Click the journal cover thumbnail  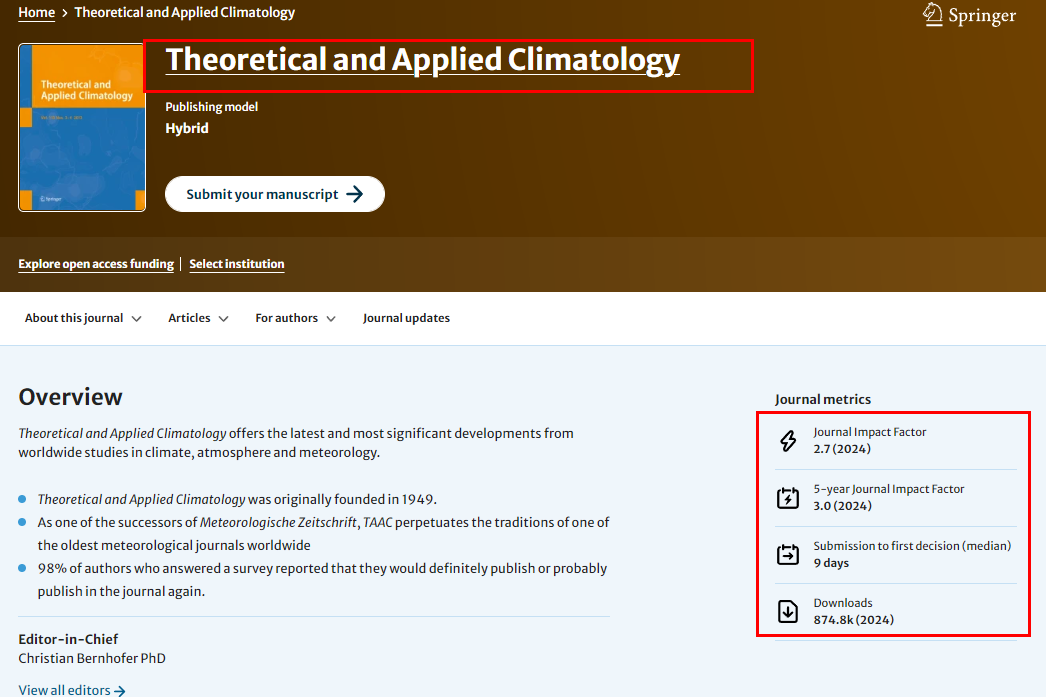[82, 127]
